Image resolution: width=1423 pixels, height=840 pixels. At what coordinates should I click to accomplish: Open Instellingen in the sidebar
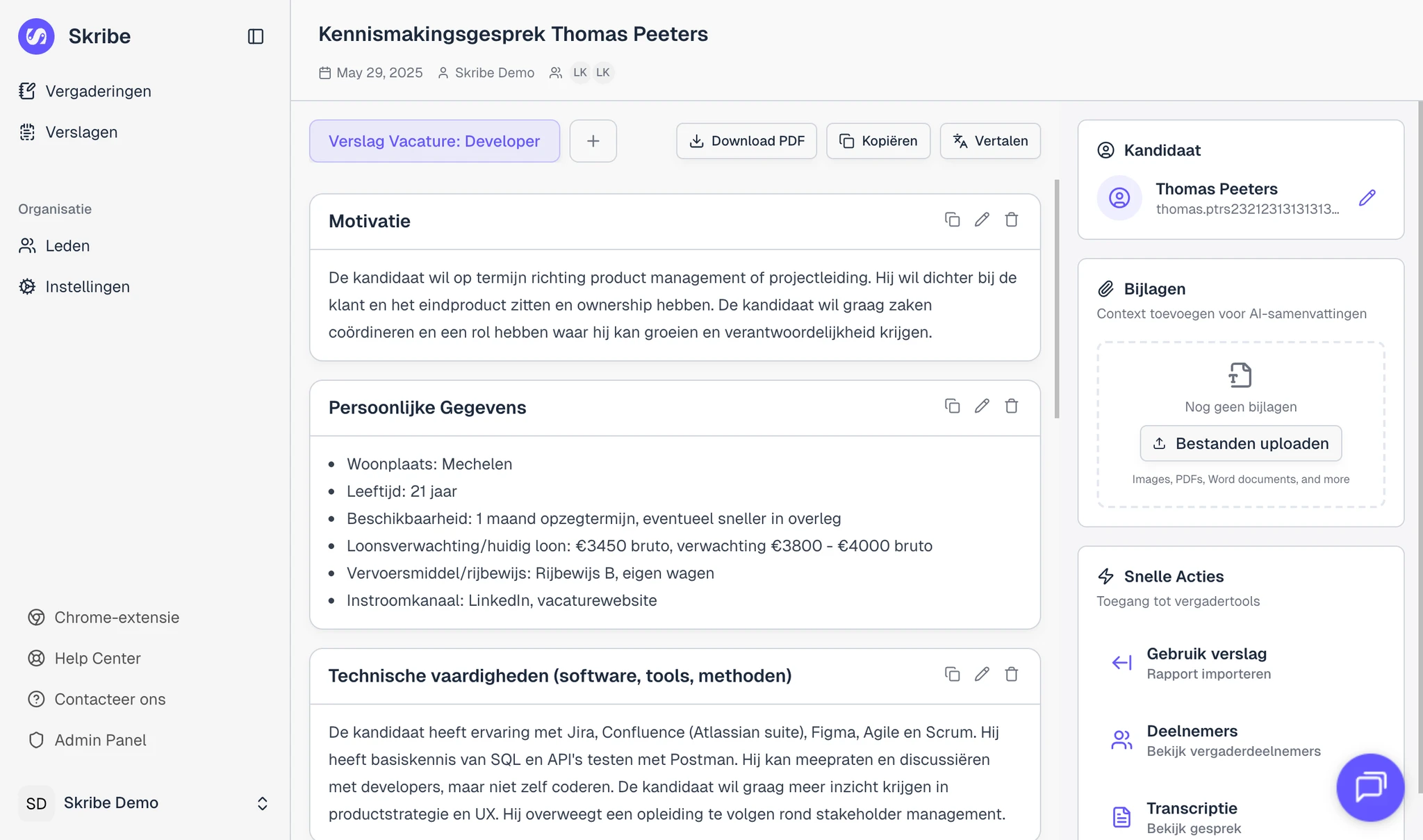pos(88,286)
